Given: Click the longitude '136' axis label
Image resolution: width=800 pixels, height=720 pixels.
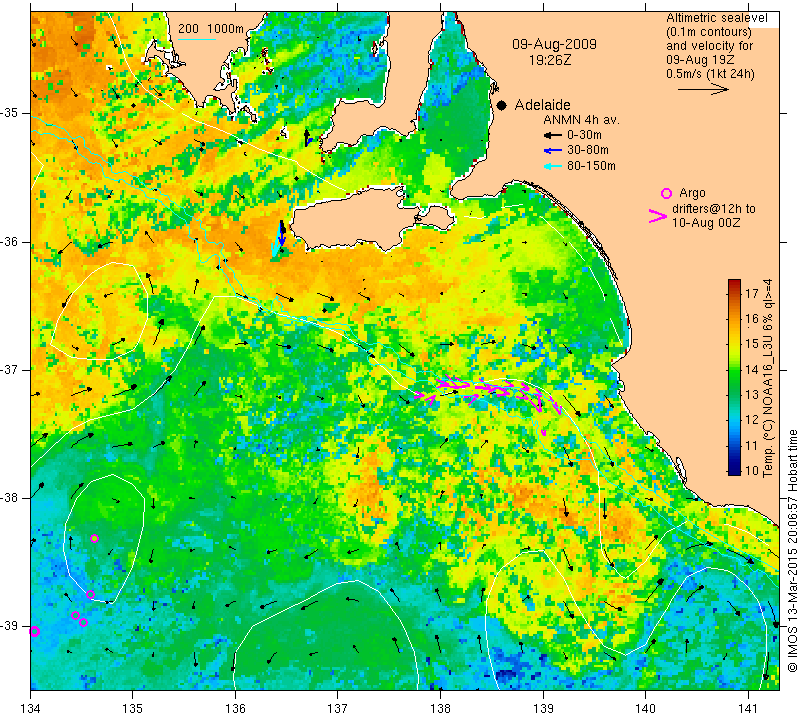Looking at the screenshot, I should tap(236, 709).
